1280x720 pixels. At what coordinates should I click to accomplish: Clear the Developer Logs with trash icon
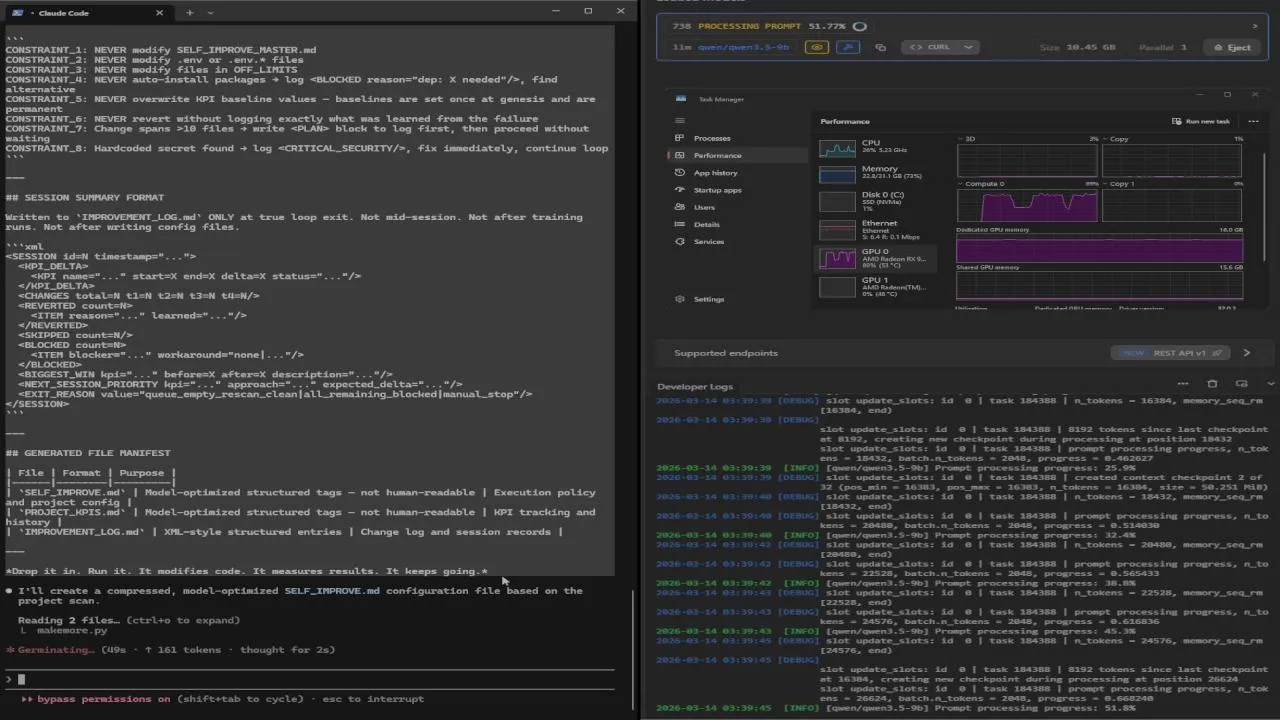1212,384
